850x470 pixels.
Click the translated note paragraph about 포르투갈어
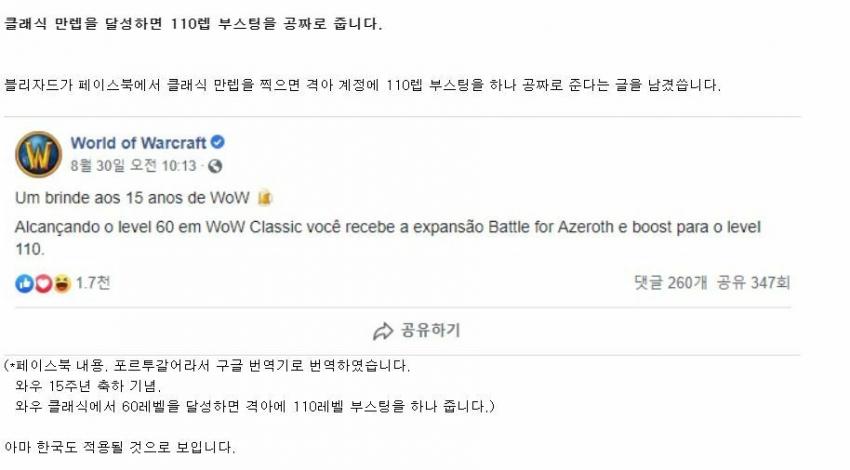pyautogui.click(x=249, y=386)
